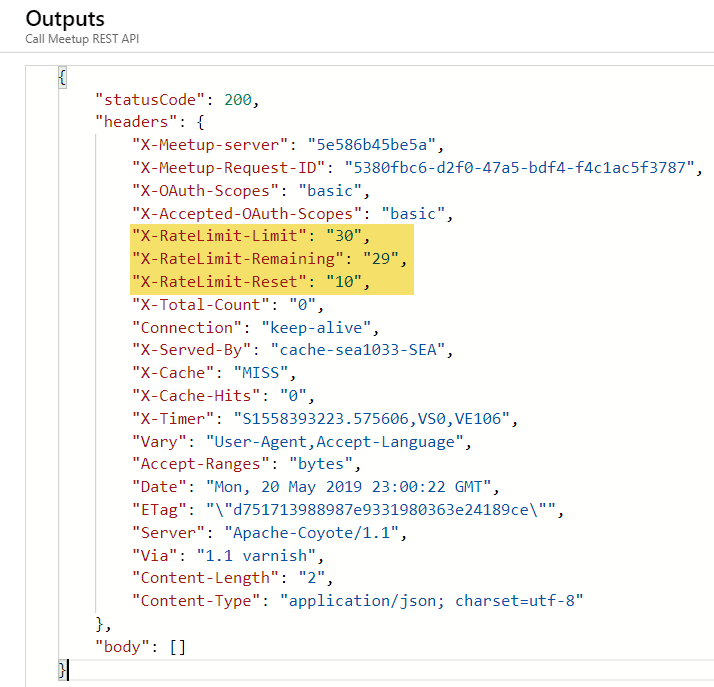Click the "X-Cache": "MISS" line

pyautogui.click(x=214, y=373)
